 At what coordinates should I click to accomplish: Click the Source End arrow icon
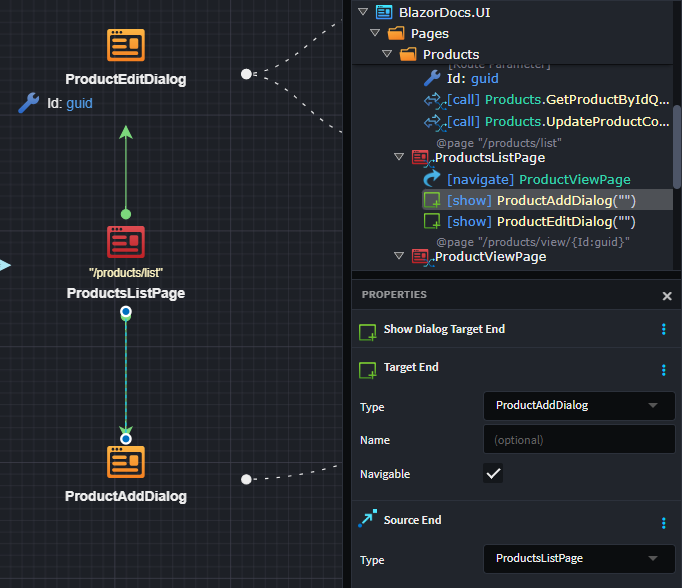368,518
